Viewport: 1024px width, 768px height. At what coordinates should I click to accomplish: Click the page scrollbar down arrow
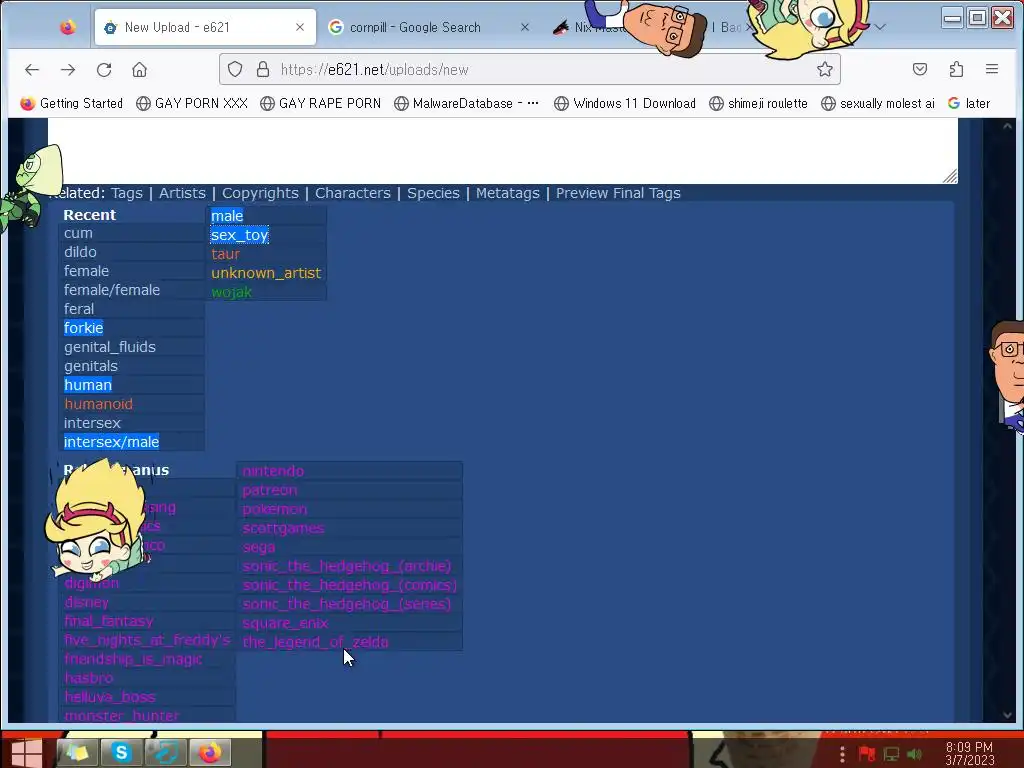[1007, 715]
